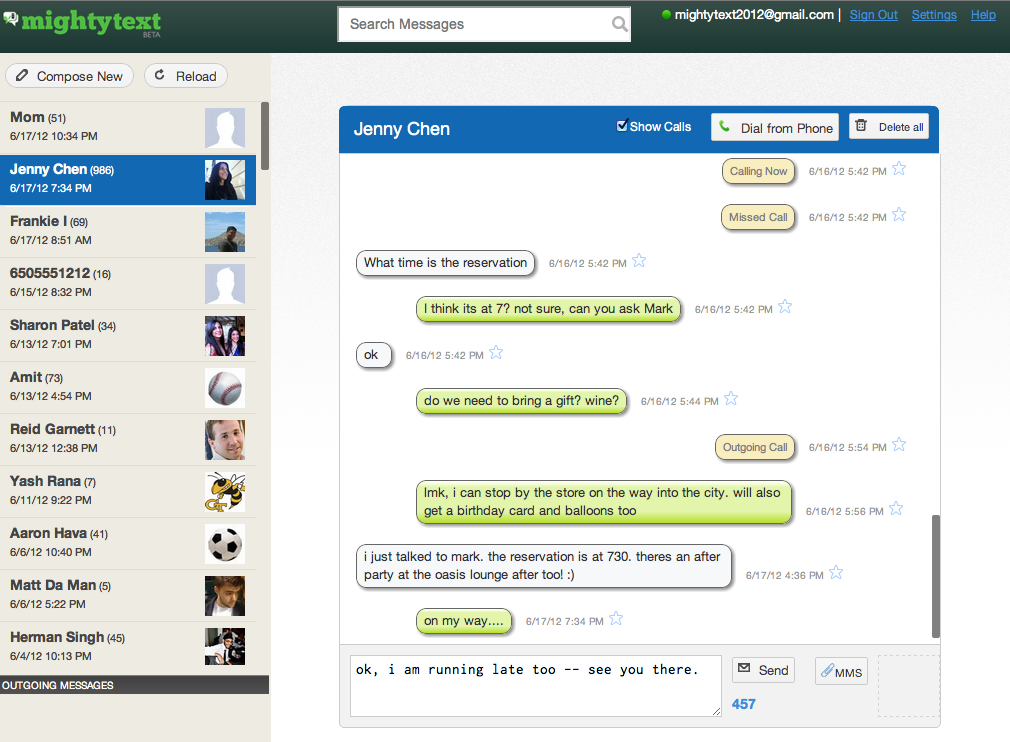
Task: Click the MightyText logo
Action: (x=82, y=23)
